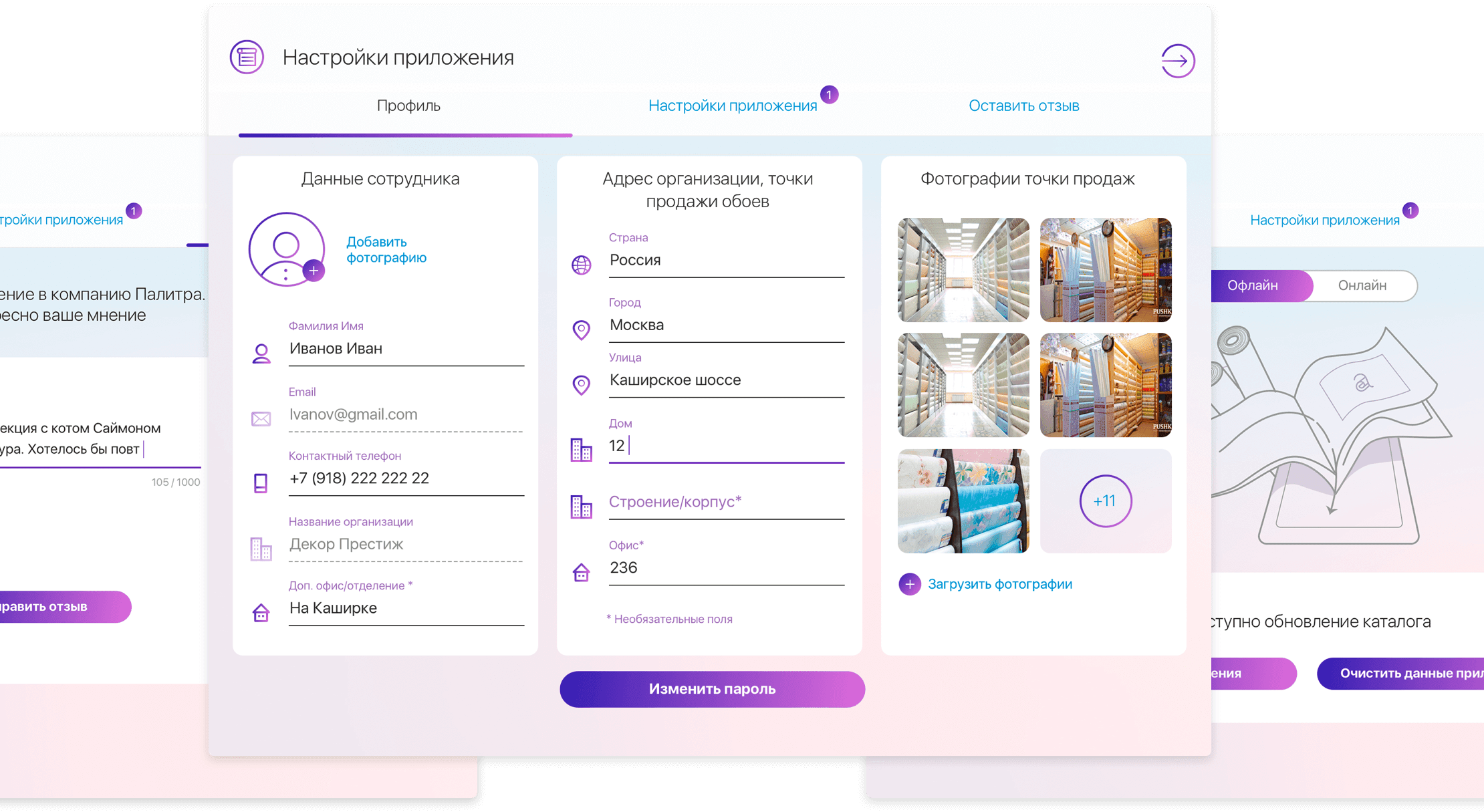Click the plus icon next to Загрузить фотографии

tap(909, 584)
